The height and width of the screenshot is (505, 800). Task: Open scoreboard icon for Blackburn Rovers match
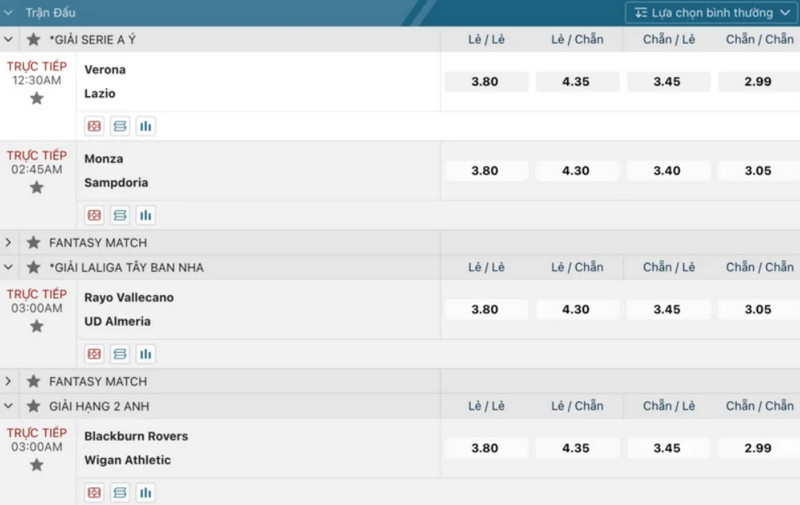(x=120, y=493)
